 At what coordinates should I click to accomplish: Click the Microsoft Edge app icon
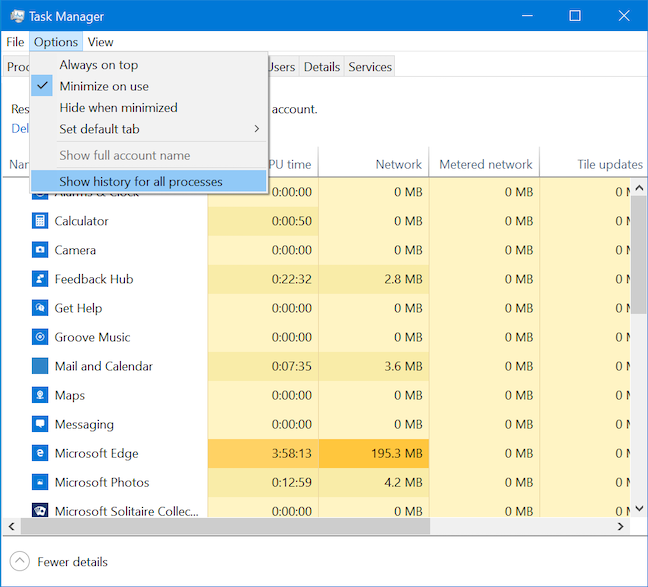(x=40, y=453)
